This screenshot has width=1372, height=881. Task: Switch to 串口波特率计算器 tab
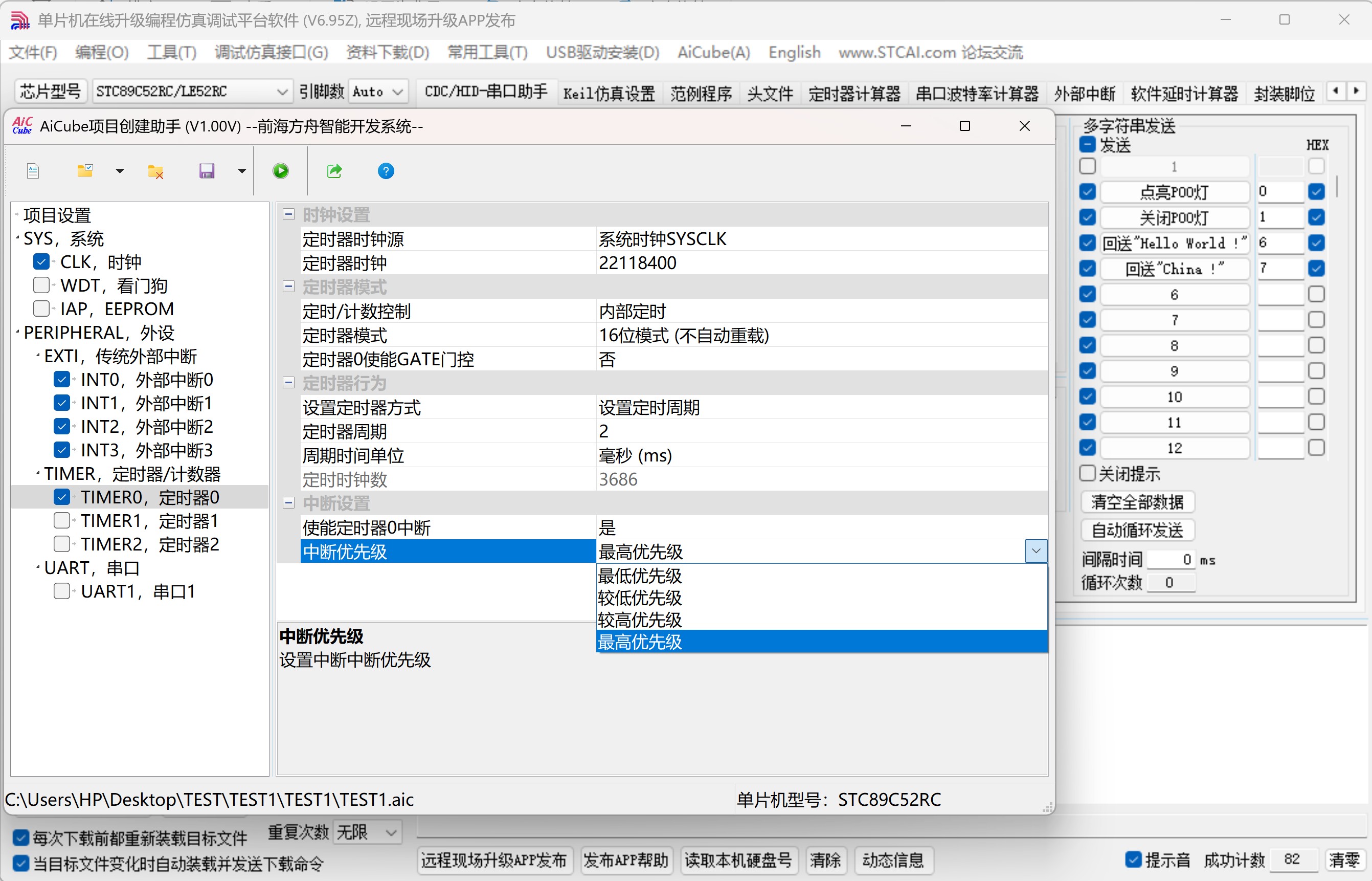tap(977, 93)
